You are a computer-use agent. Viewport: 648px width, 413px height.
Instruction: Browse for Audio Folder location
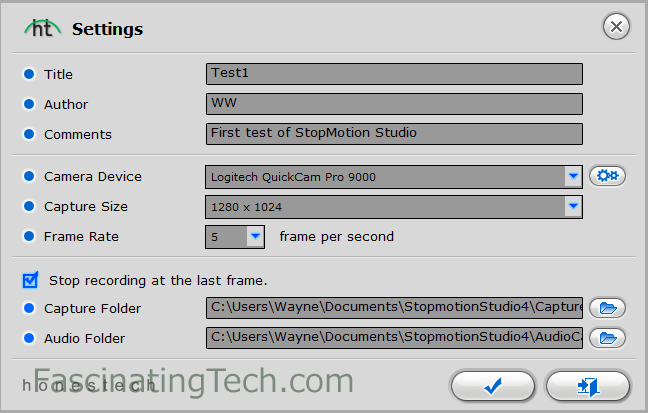tap(607, 337)
